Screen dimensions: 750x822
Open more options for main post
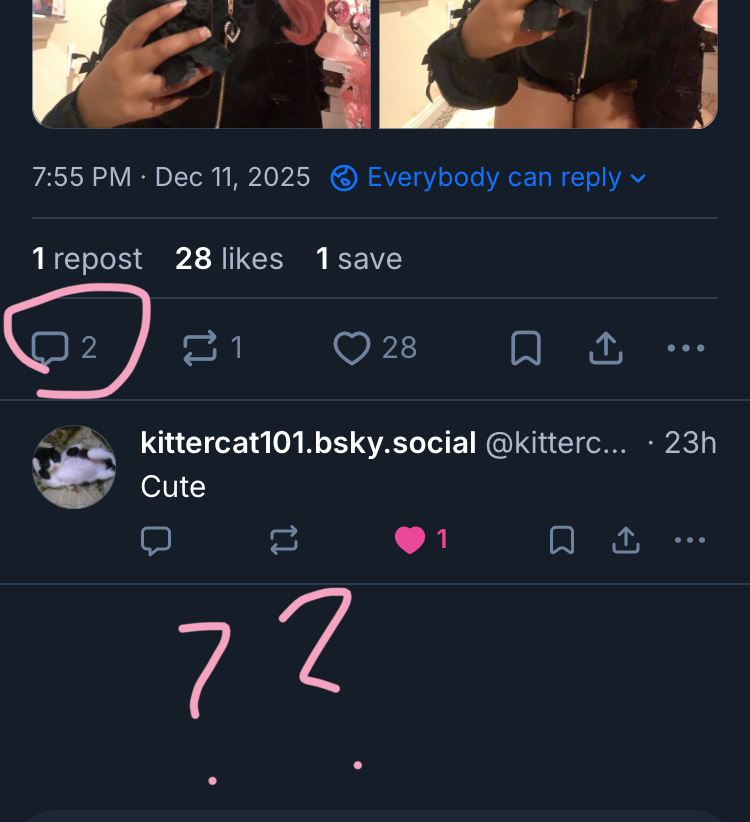[685, 348]
